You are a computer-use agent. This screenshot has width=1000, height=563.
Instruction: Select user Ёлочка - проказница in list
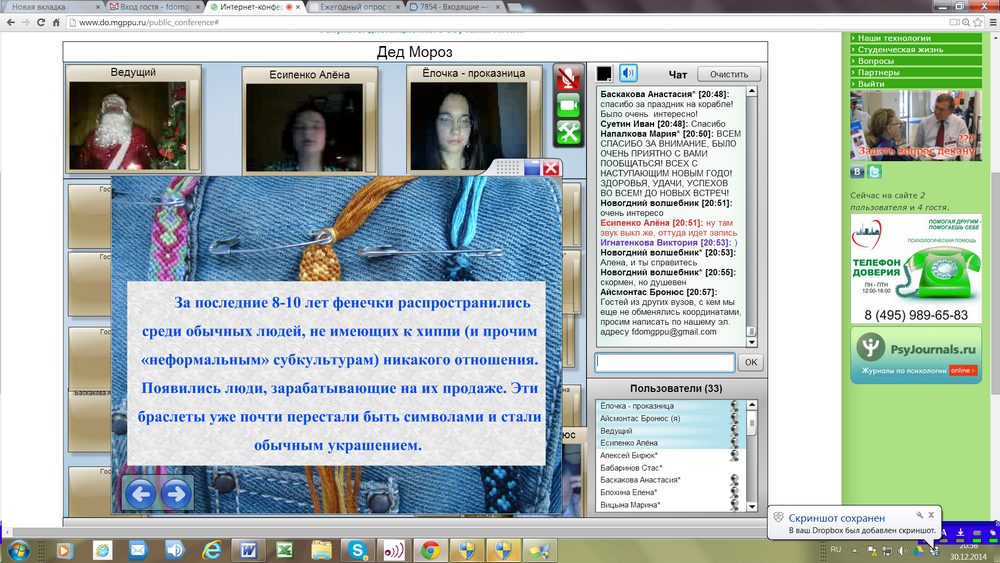coord(668,406)
